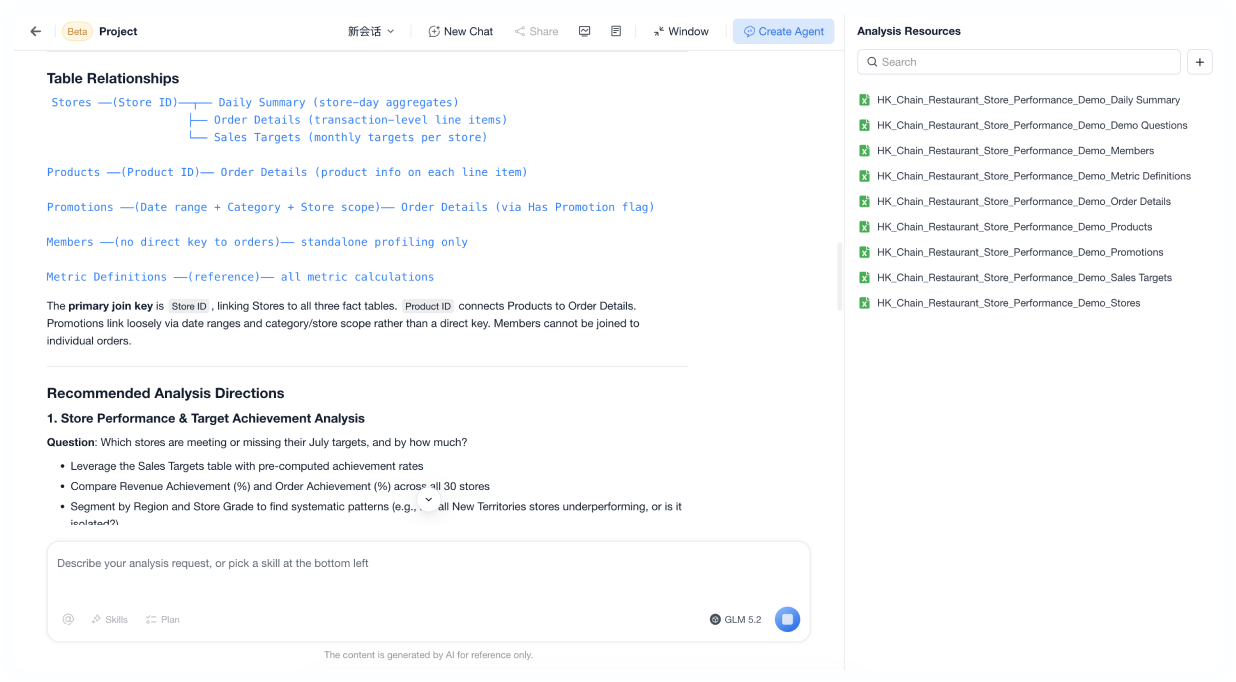Image resolution: width=1236 pixels, height=682 pixels.
Task: Click the Project title
Action: point(118,31)
